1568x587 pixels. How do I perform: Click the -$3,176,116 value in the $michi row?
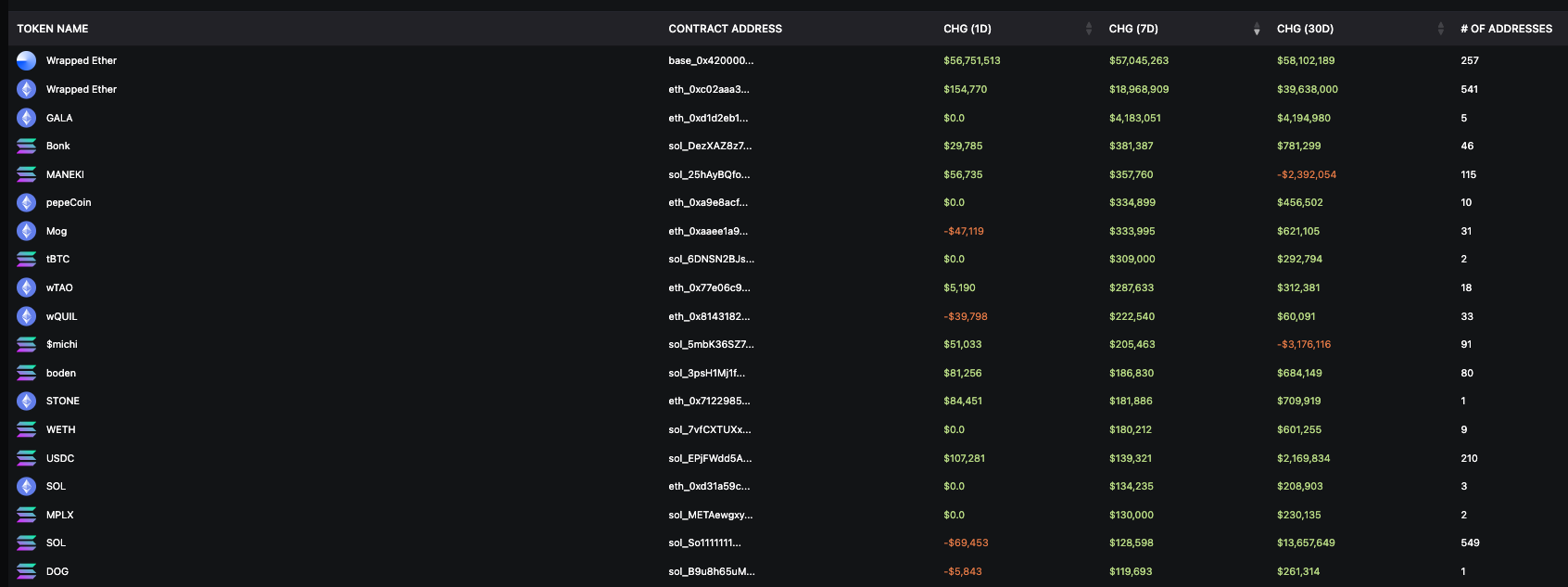pos(1304,344)
